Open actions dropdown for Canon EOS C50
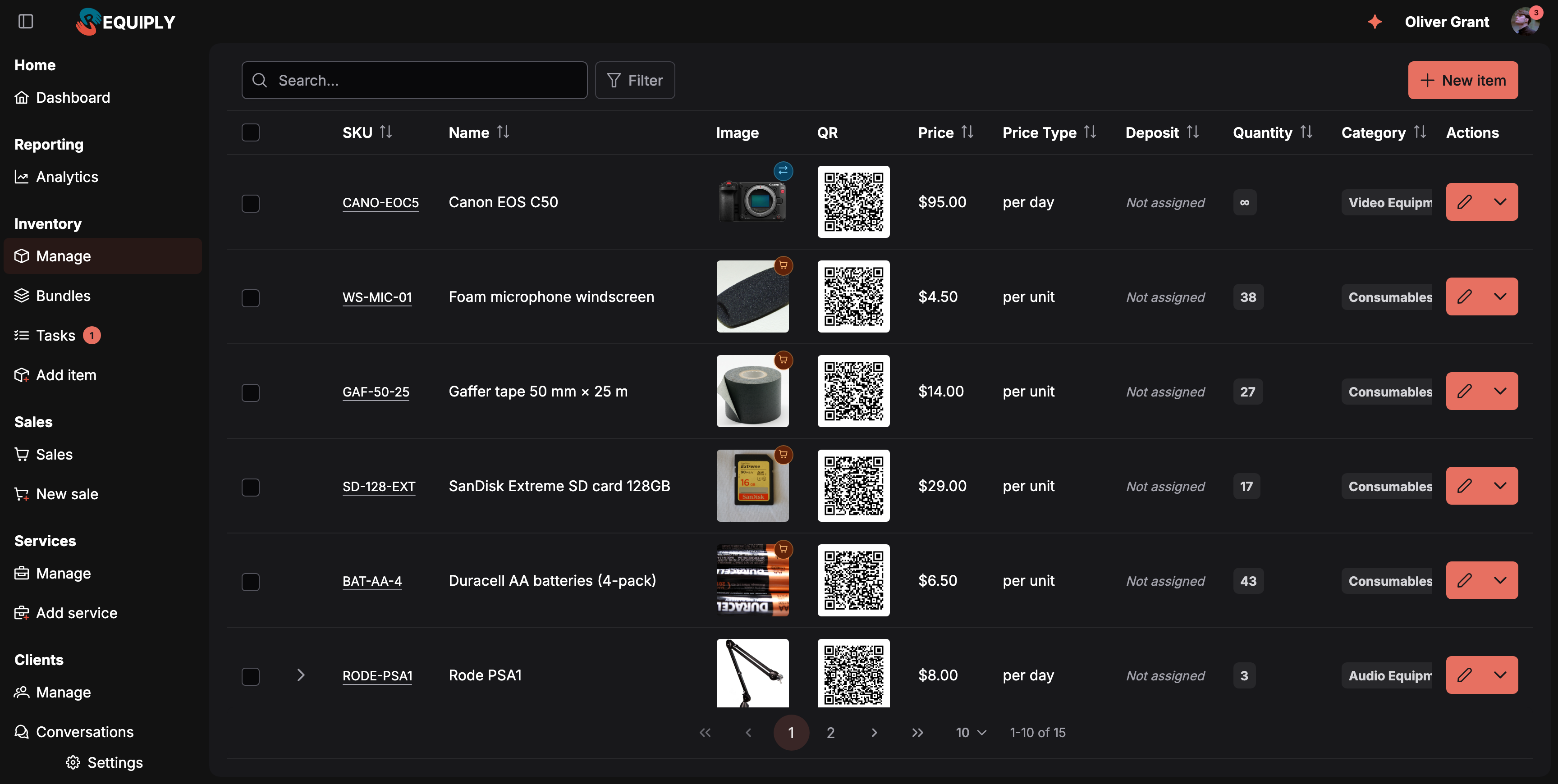 (x=1500, y=202)
